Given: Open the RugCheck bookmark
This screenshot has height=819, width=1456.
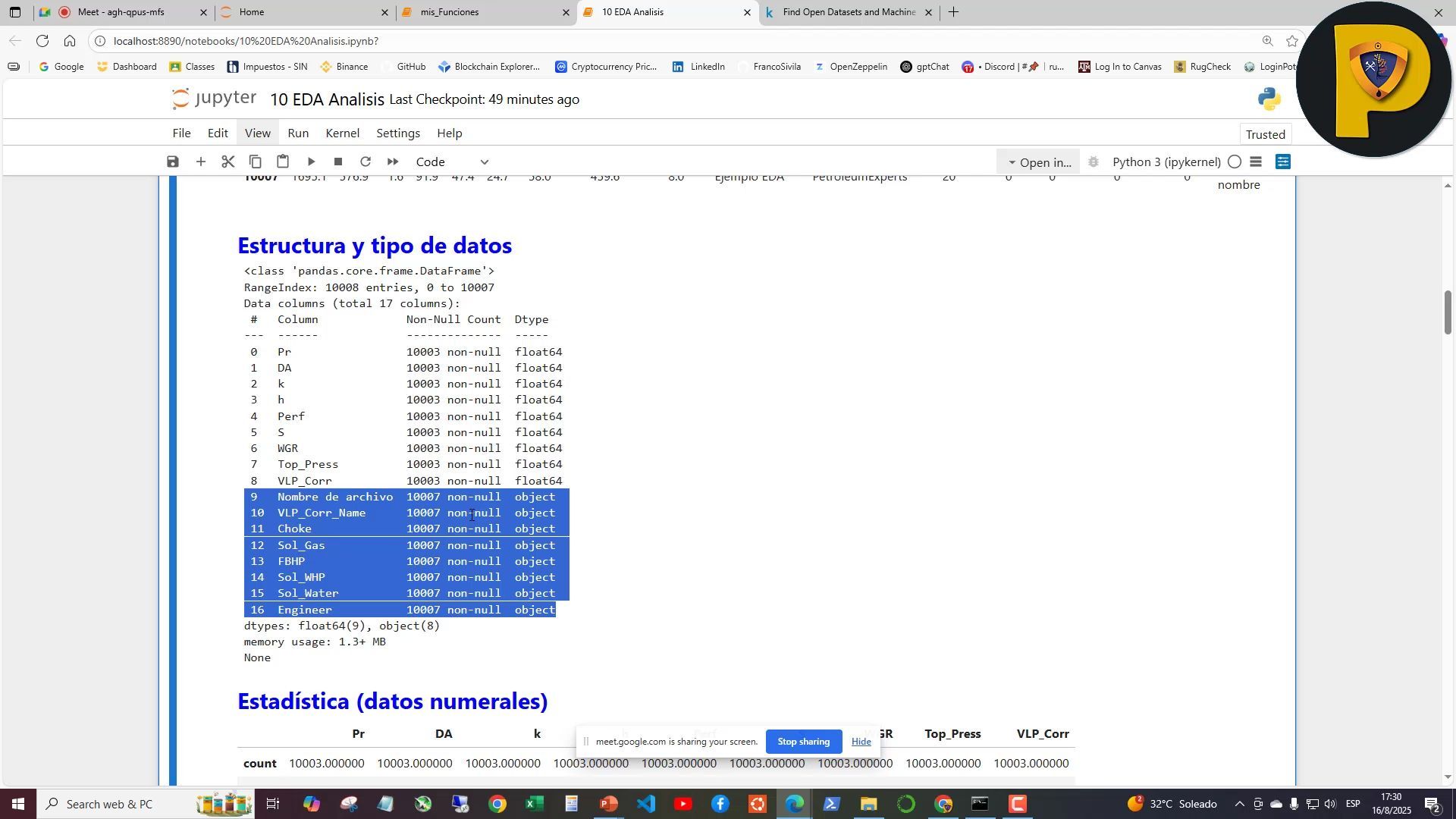Looking at the screenshot, I should [x=1203, y=67].
